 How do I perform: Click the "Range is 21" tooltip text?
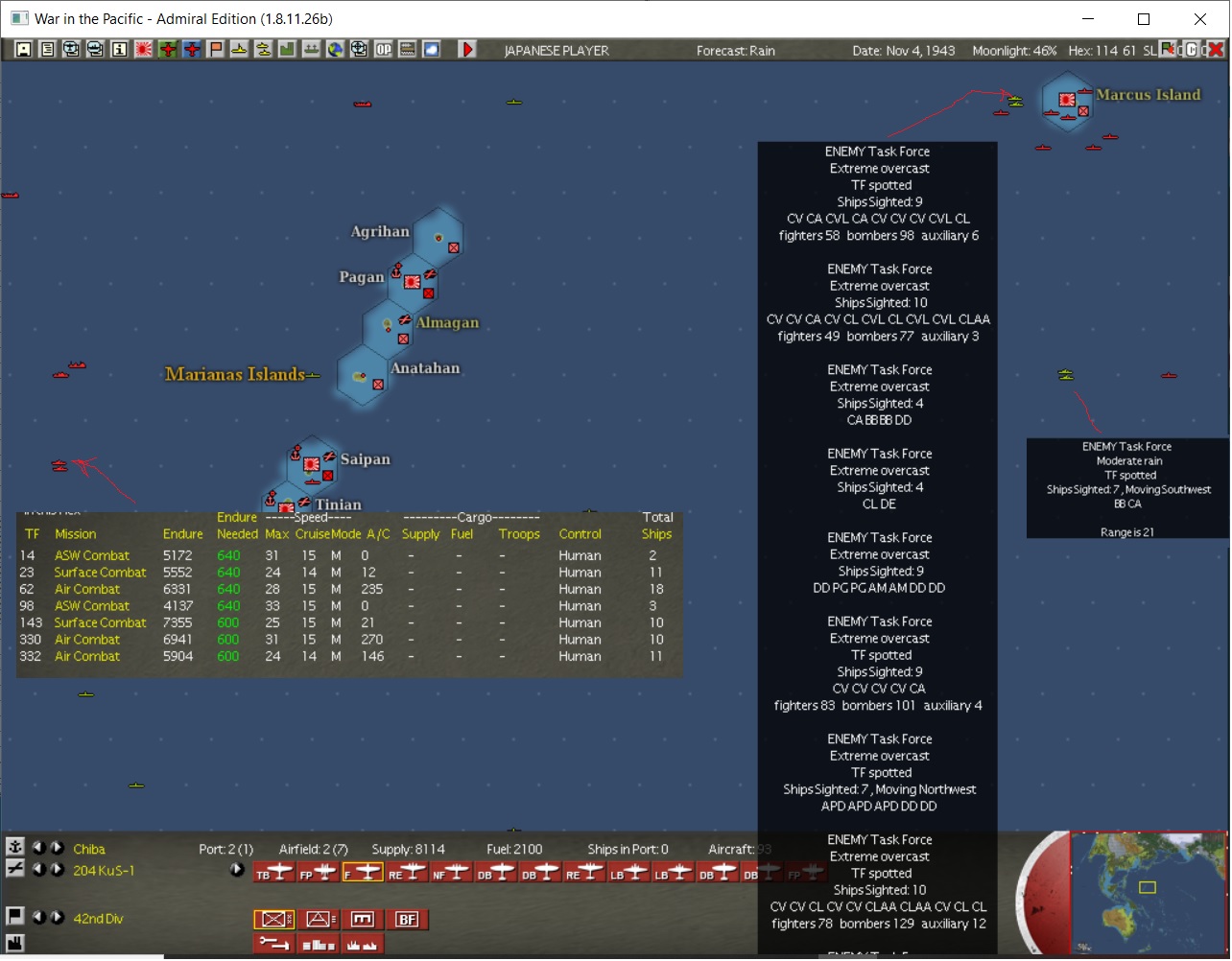[1127, 532]
